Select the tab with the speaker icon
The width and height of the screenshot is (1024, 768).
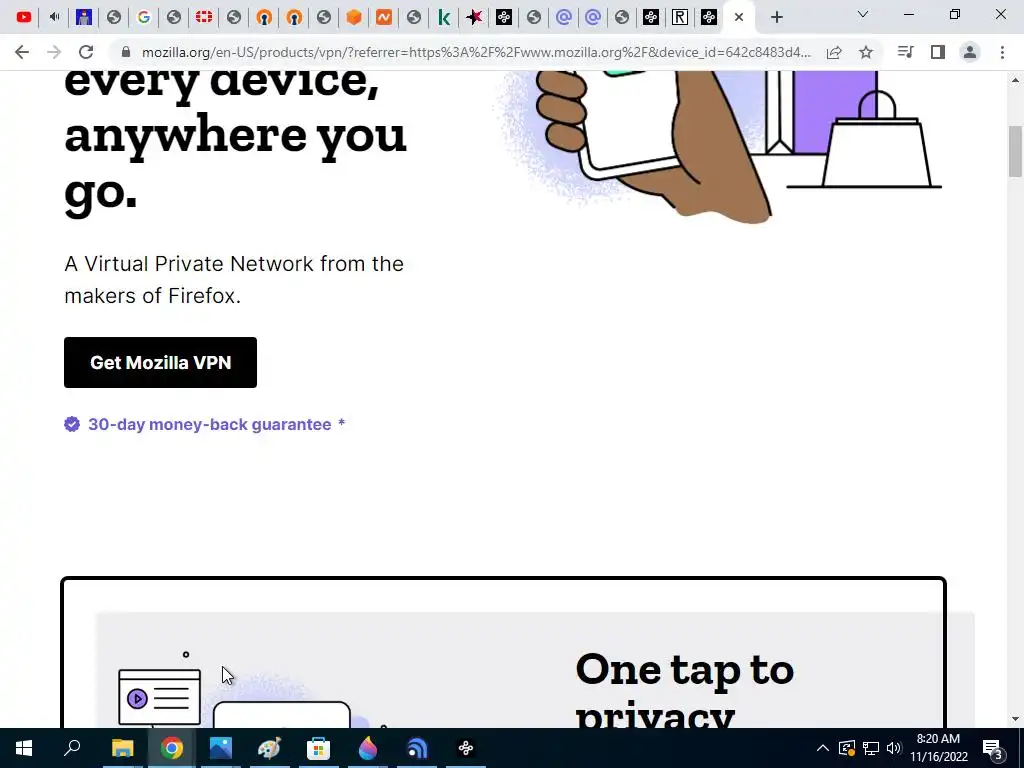(54, 17)
